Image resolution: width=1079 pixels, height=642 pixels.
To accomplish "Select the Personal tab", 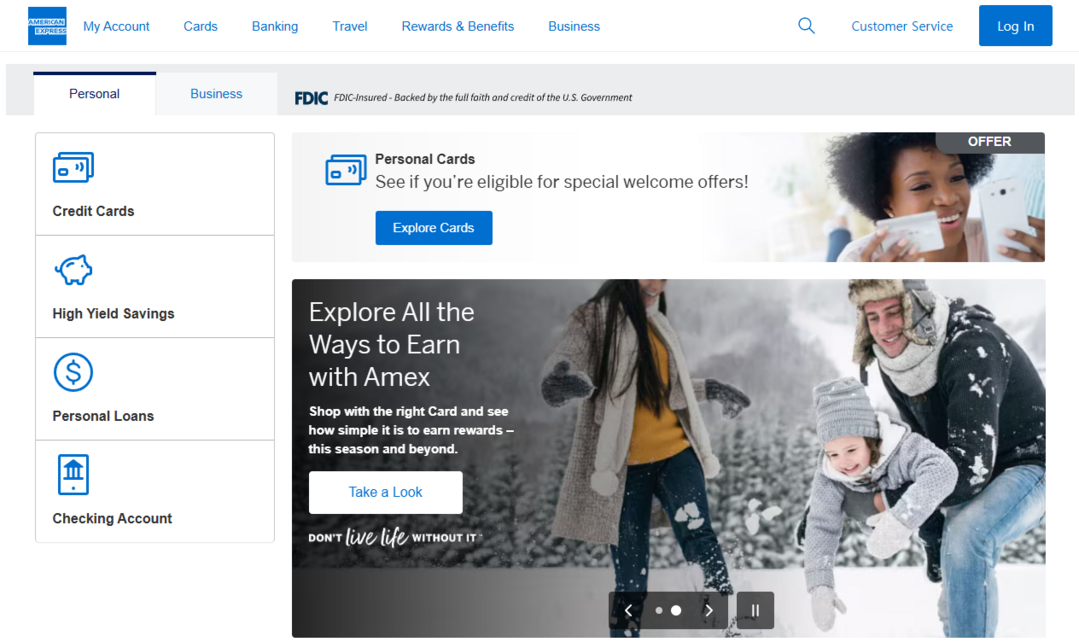I will 94,94.
